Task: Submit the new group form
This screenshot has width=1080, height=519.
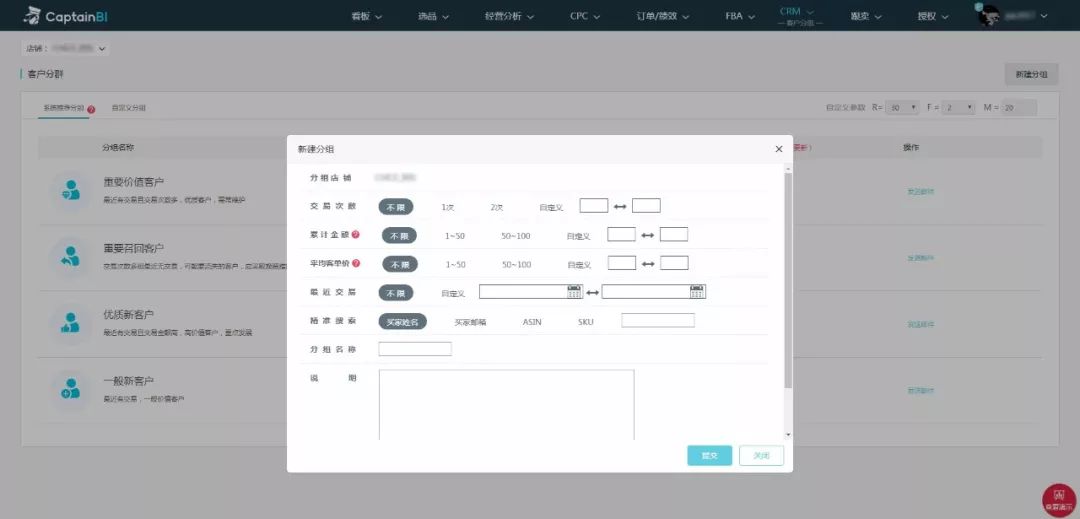Action: [709, 456]
